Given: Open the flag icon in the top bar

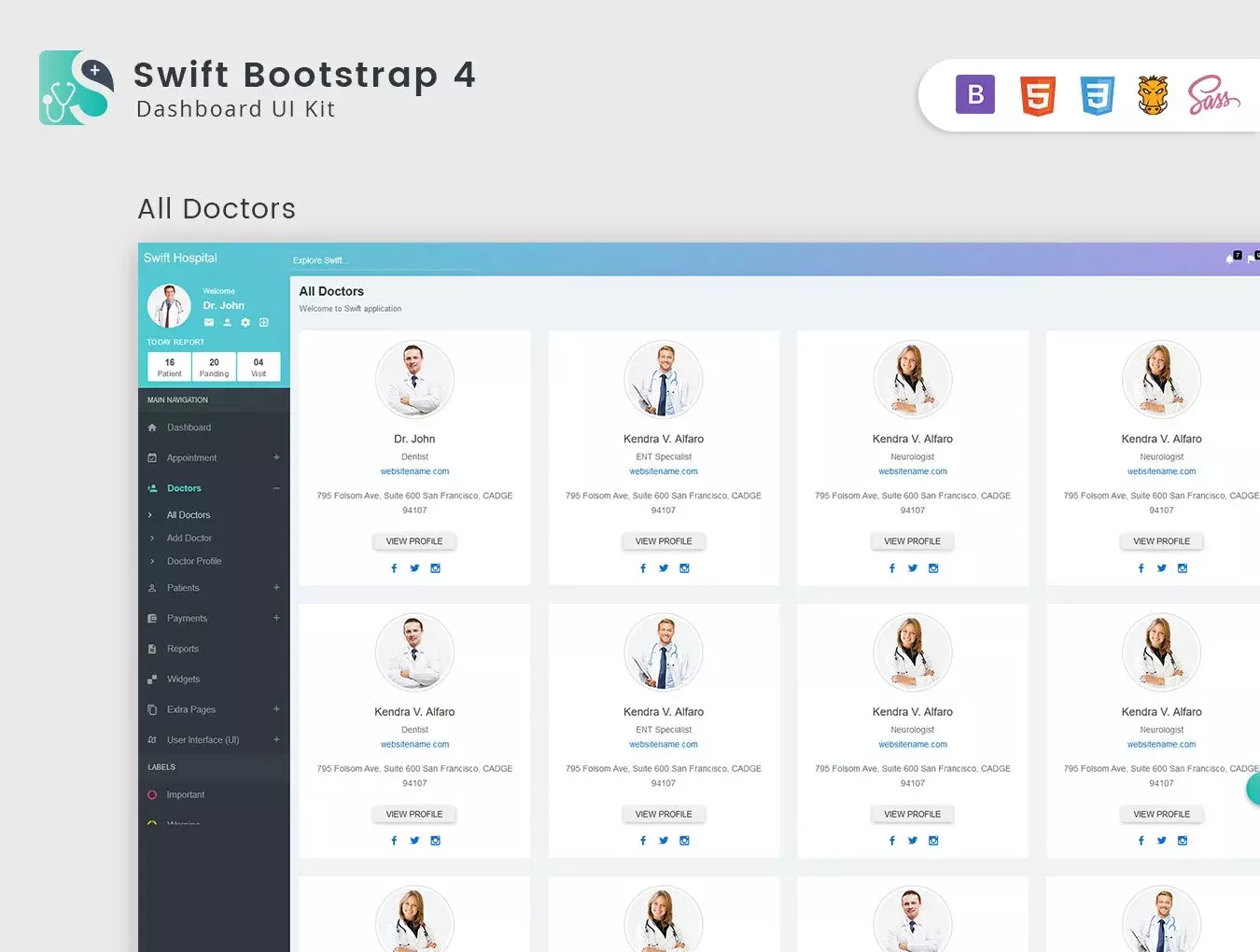Looking at the screenshot, I should (x=1253, y=258).
